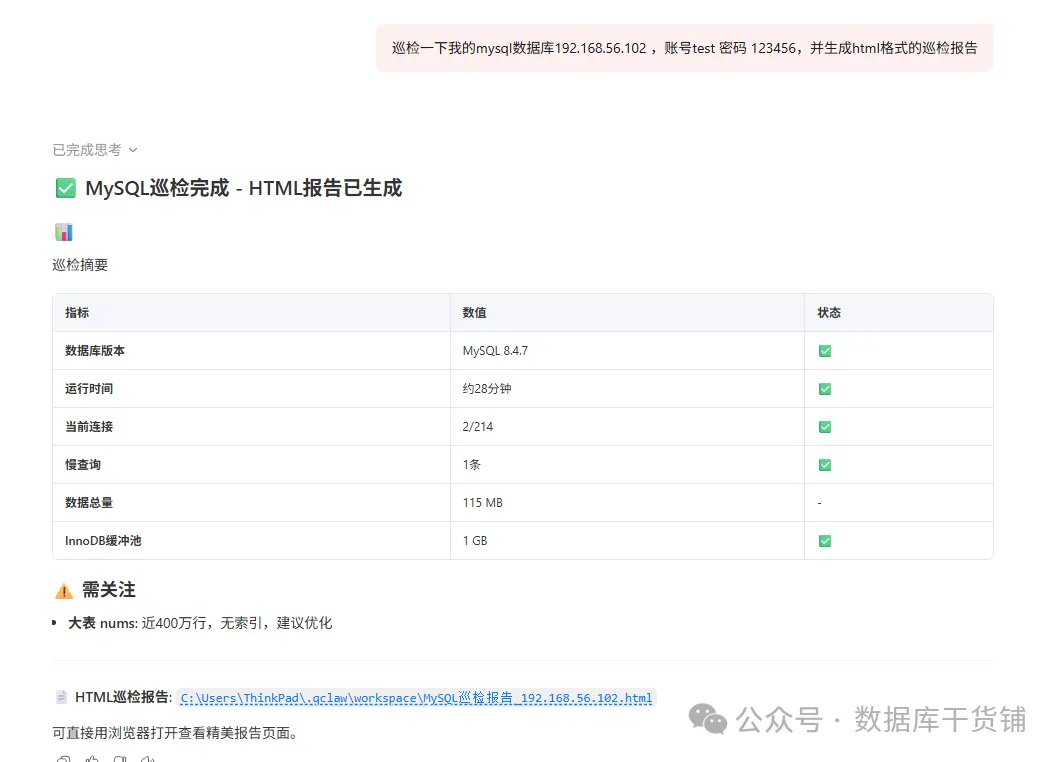Open the MySQL巡检报告 HTML file link
Image resolution: width=1060 pixels, height=762 pixels.
tap(416, 697)
